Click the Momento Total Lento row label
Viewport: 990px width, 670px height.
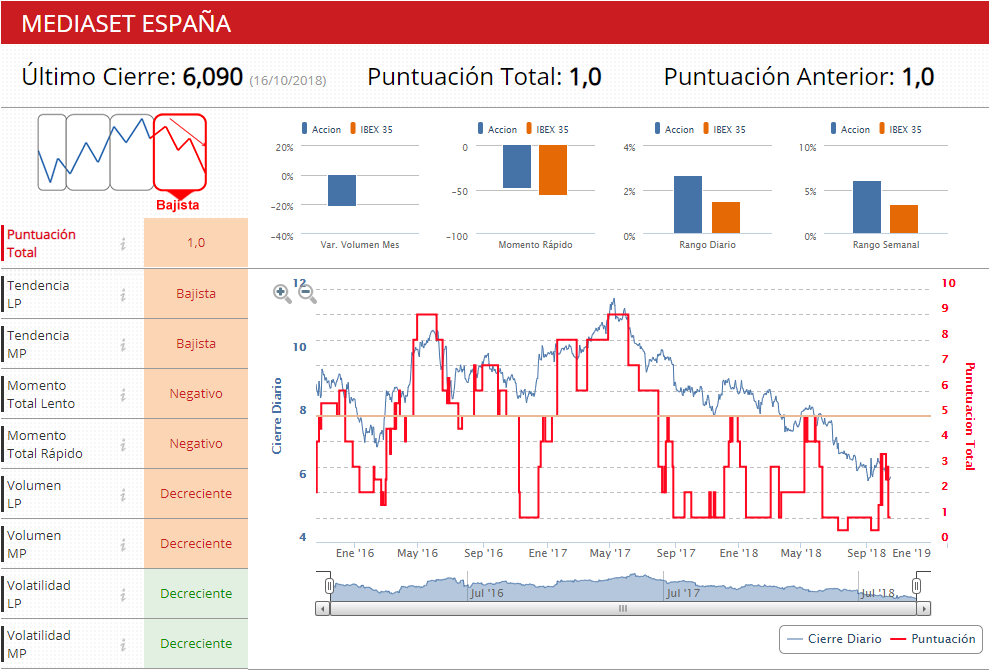[x=41, y=394]
